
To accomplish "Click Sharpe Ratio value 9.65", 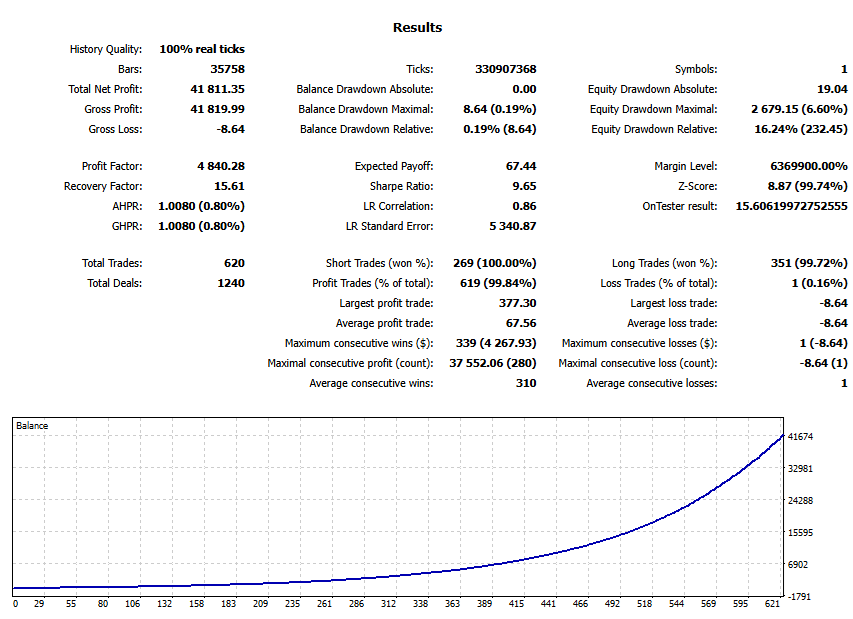I will (x=524, y=186).
